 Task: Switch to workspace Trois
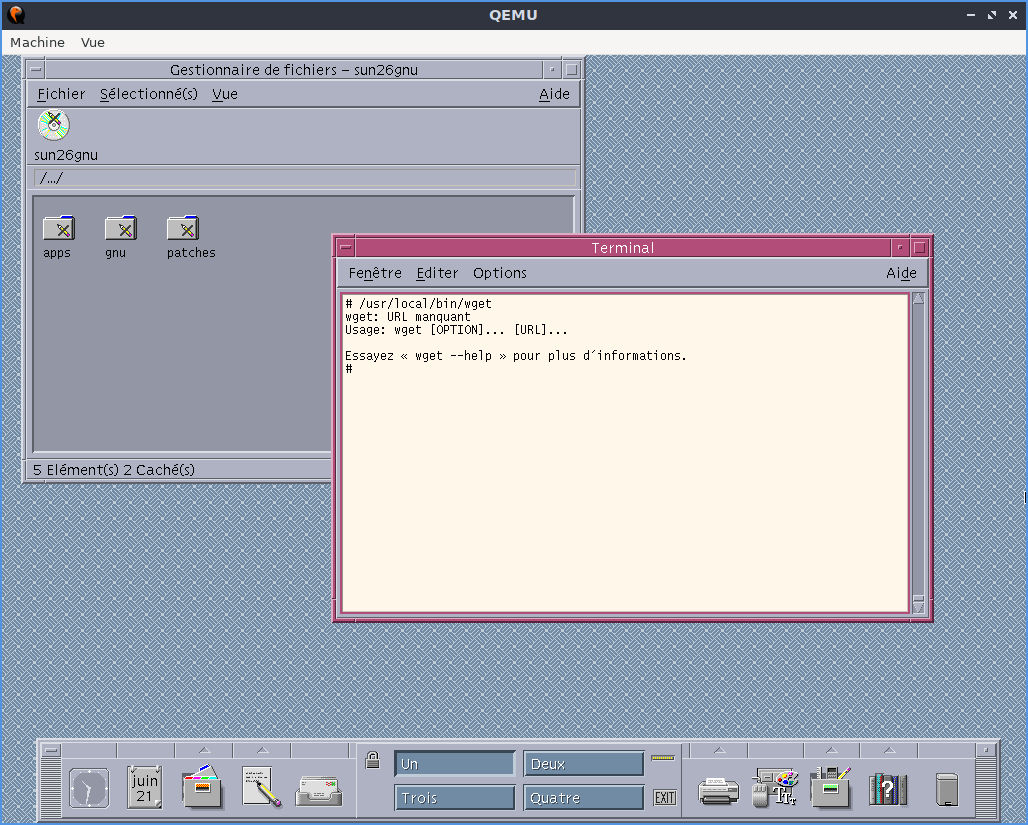coord(454,798)
